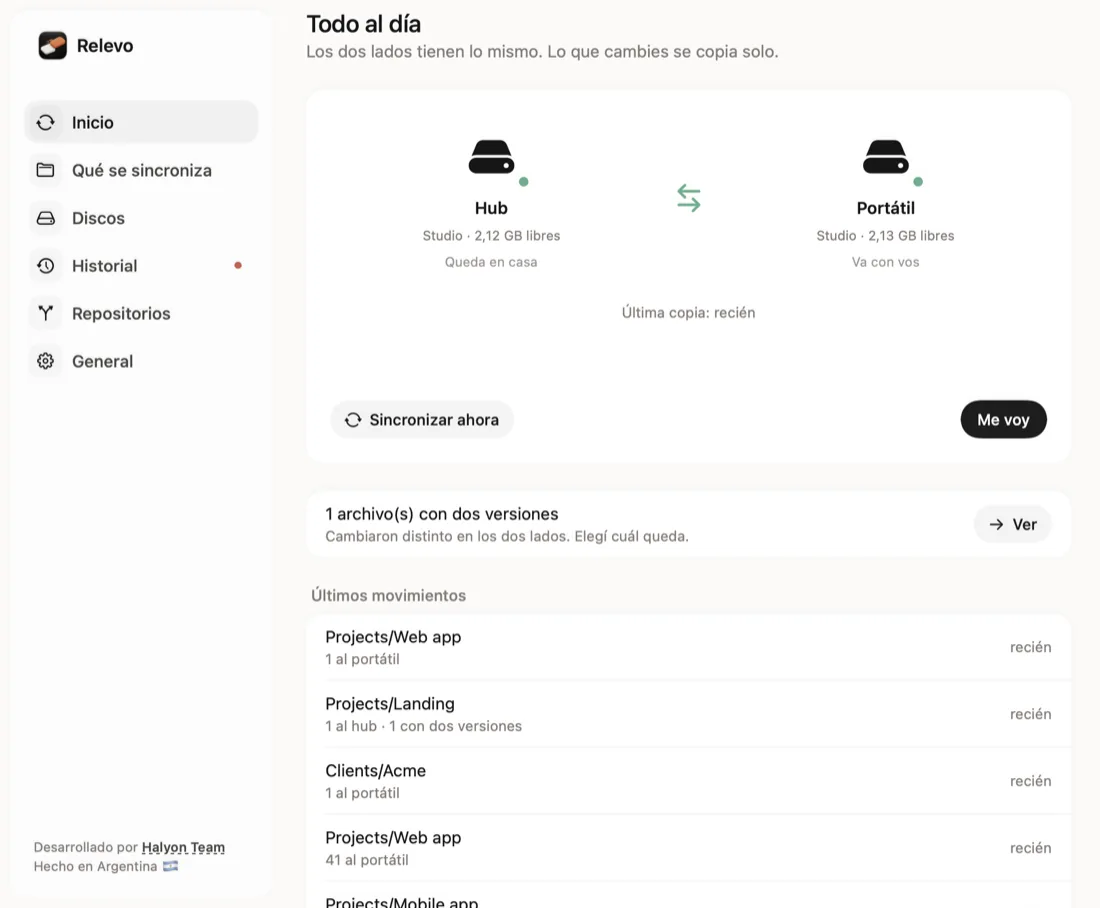
Task: Click the recién timestamp on the Clients/Acme row
Action: tap(1031, 781)
